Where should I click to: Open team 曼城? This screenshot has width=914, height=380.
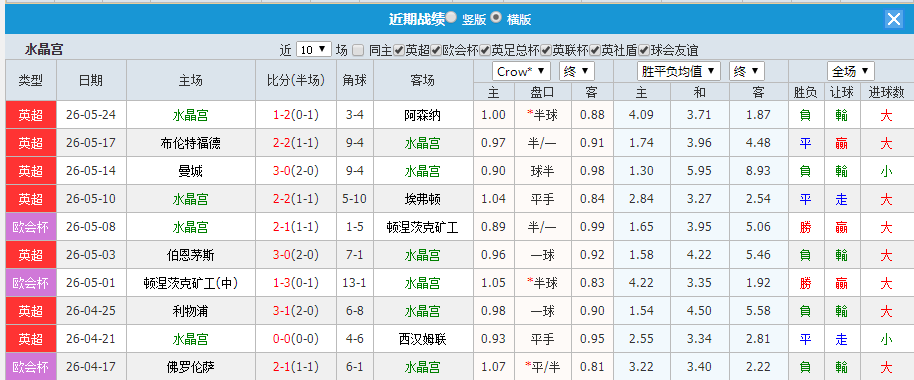[190, 171]
